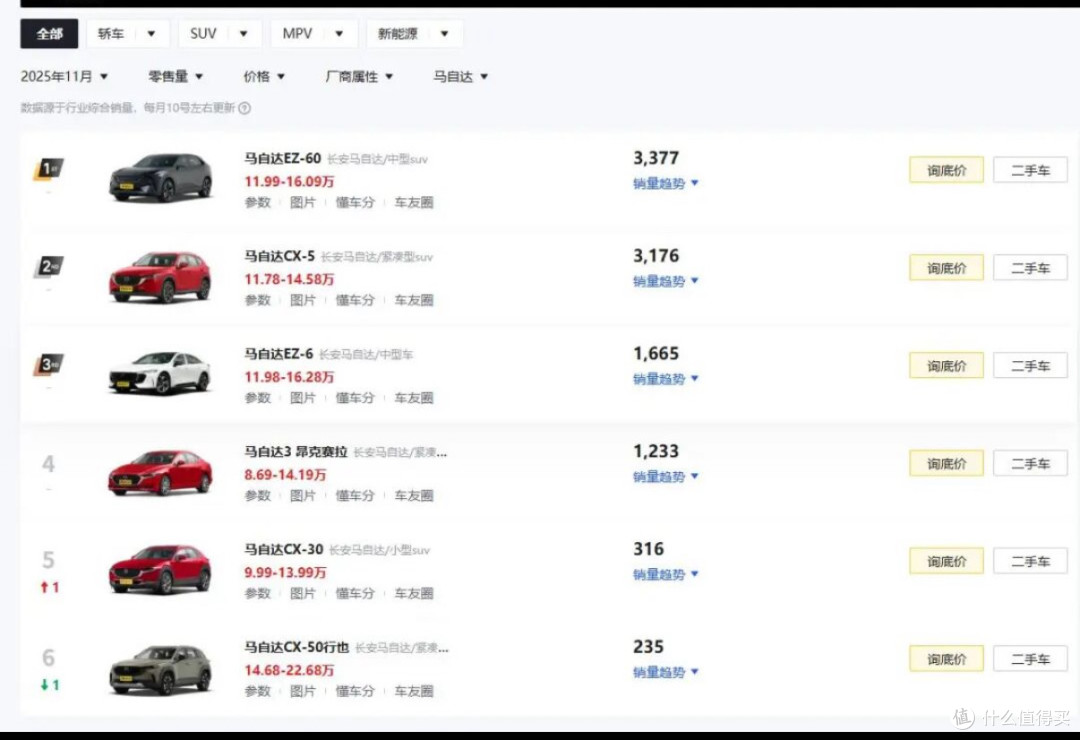Click 二手车 for 马自达3 昂克赛拉
Viewport: 1080px width, 740px height.
[1030, 464]
